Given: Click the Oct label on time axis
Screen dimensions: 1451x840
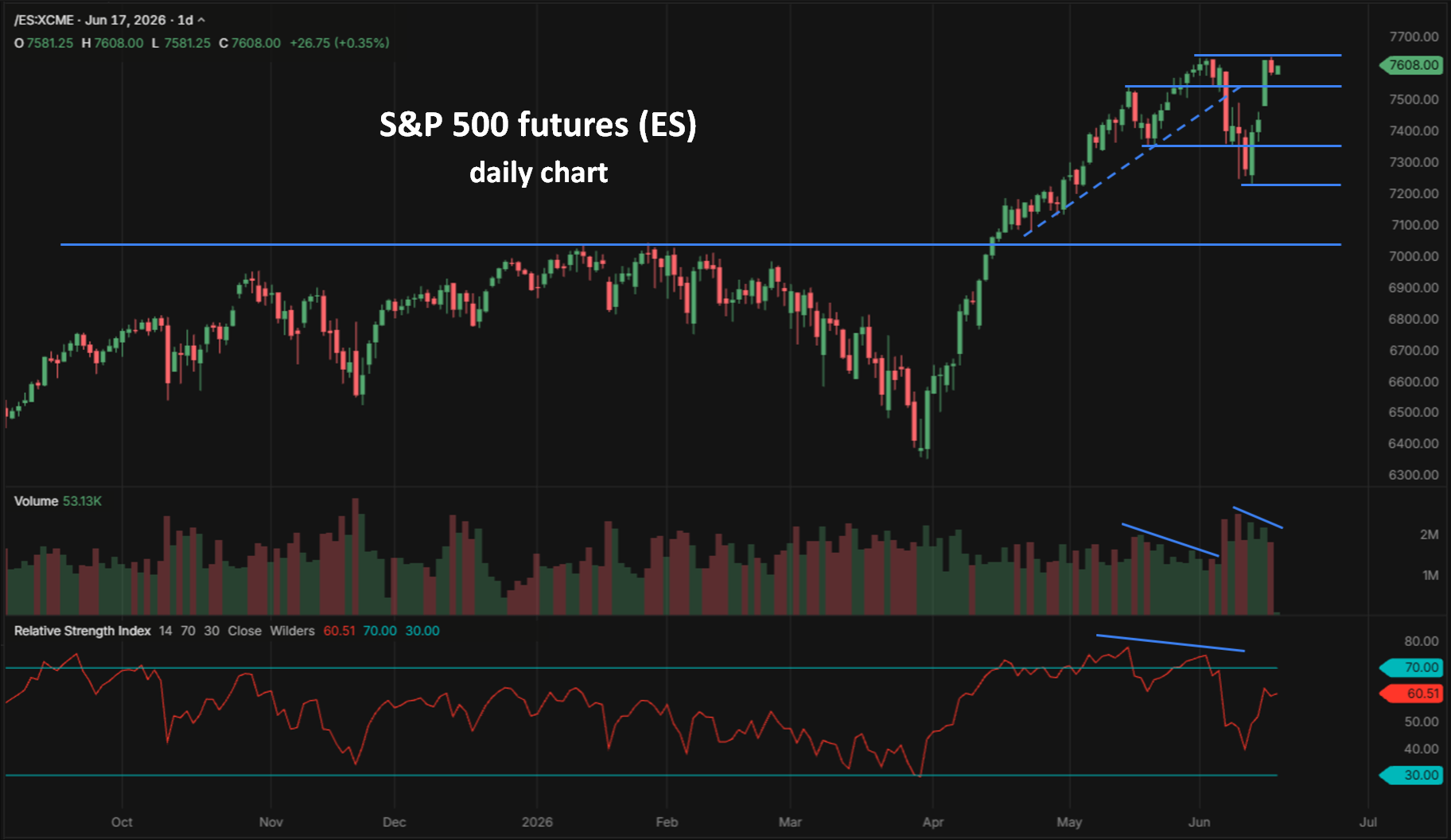Looking at the screenshot, I should (x=122, y=822).
